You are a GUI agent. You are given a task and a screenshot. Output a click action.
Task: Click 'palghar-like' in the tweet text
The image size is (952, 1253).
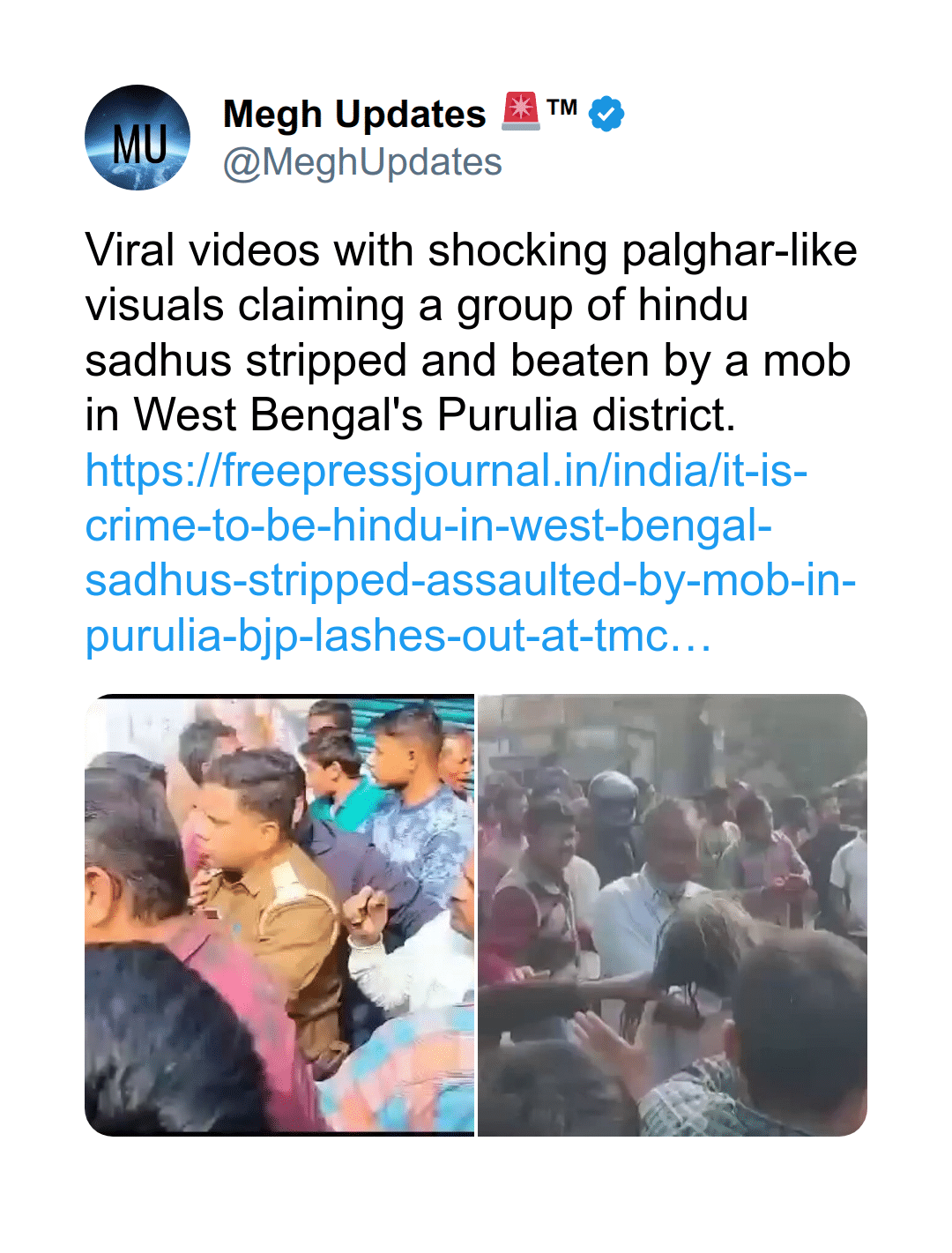click(740, 250)
